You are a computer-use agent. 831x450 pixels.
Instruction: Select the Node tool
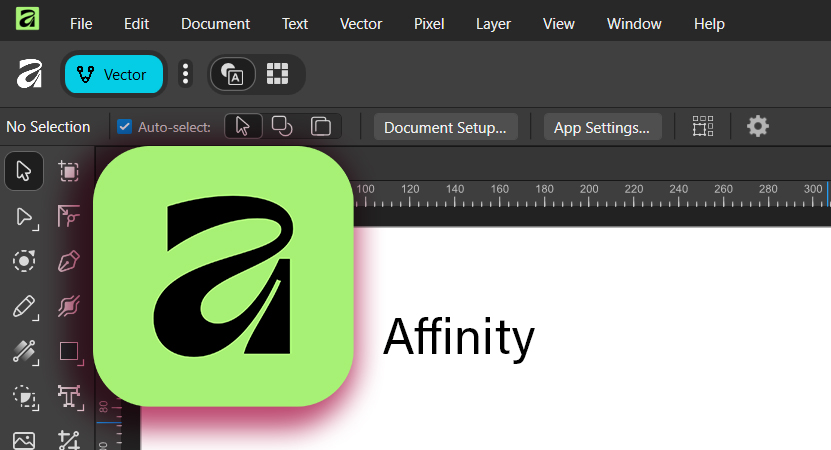click(24, 217)
